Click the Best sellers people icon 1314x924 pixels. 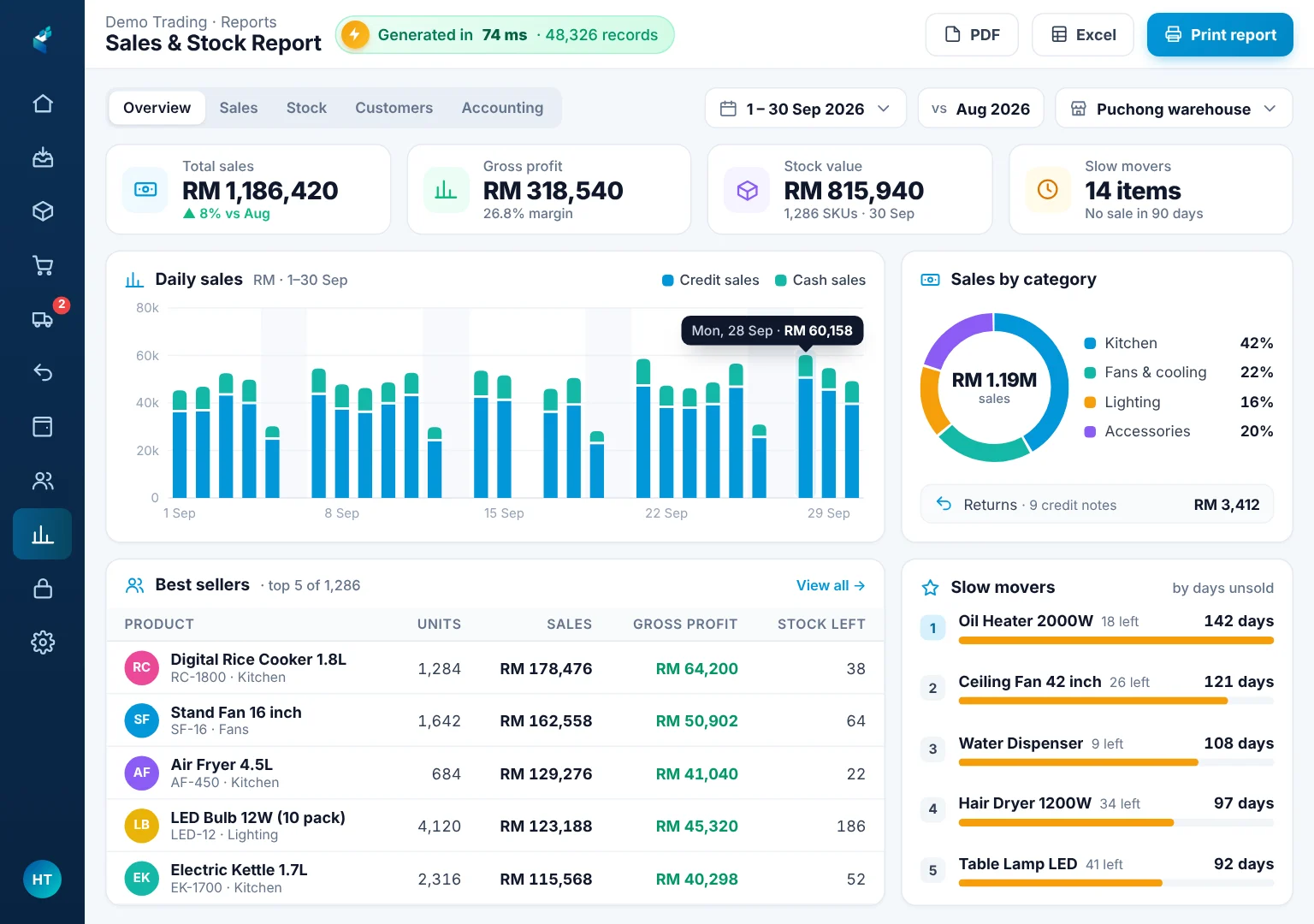[x=135, y=585]
